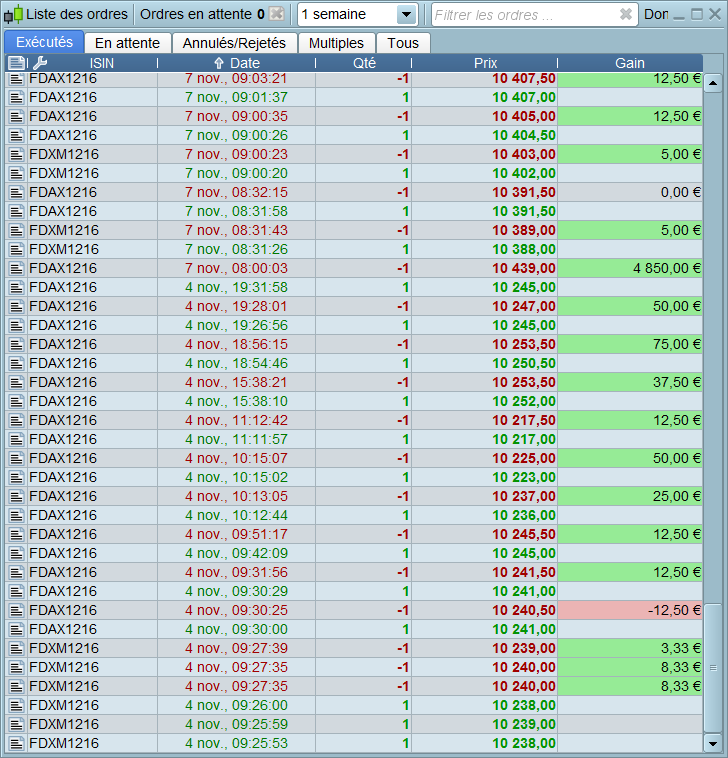
Task: Click the scrollbar down arrow
Action: coord(713,743)
